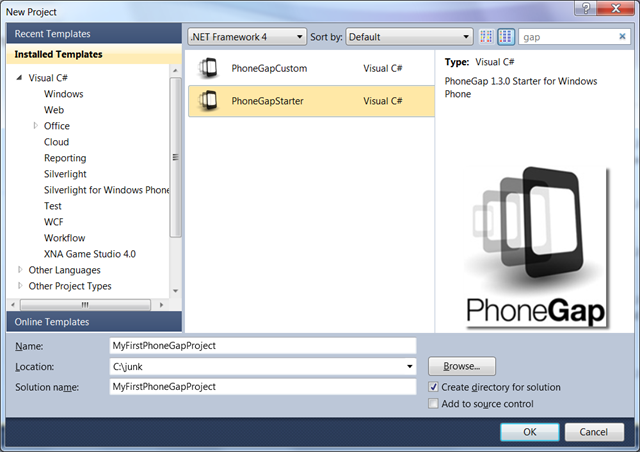Click the project Name input field
Screen dimensions: 640x452
(x=263, y=345)
